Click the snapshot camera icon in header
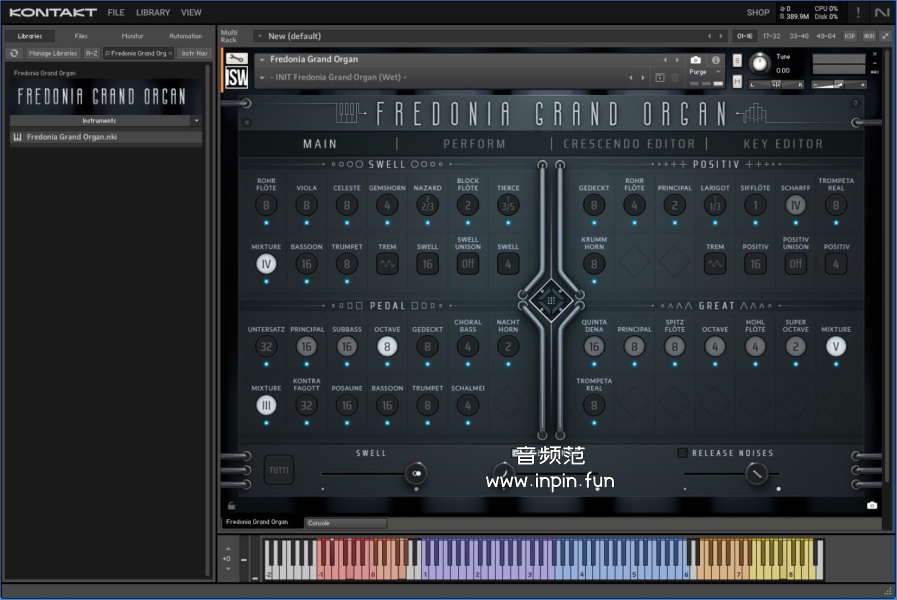Viewport: 897px width, 600px height. pyautogui.click(x=696, y=60)
